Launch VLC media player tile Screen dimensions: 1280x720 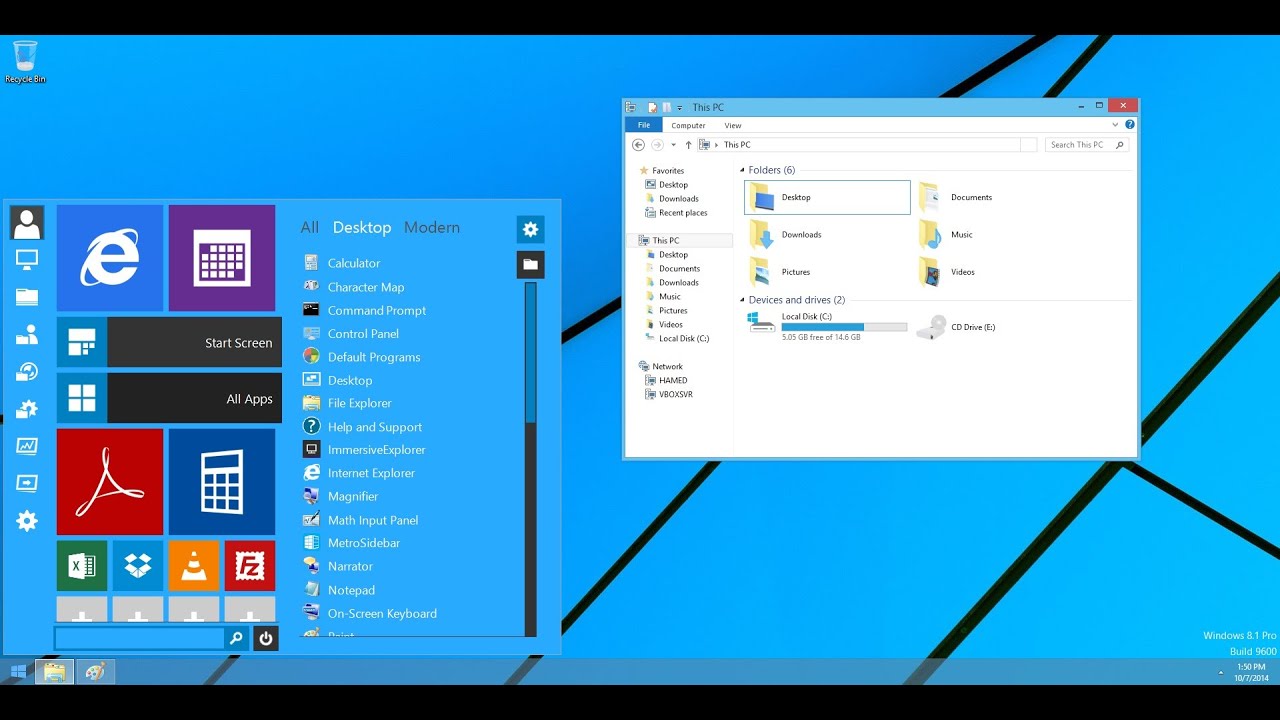[193, 565]
